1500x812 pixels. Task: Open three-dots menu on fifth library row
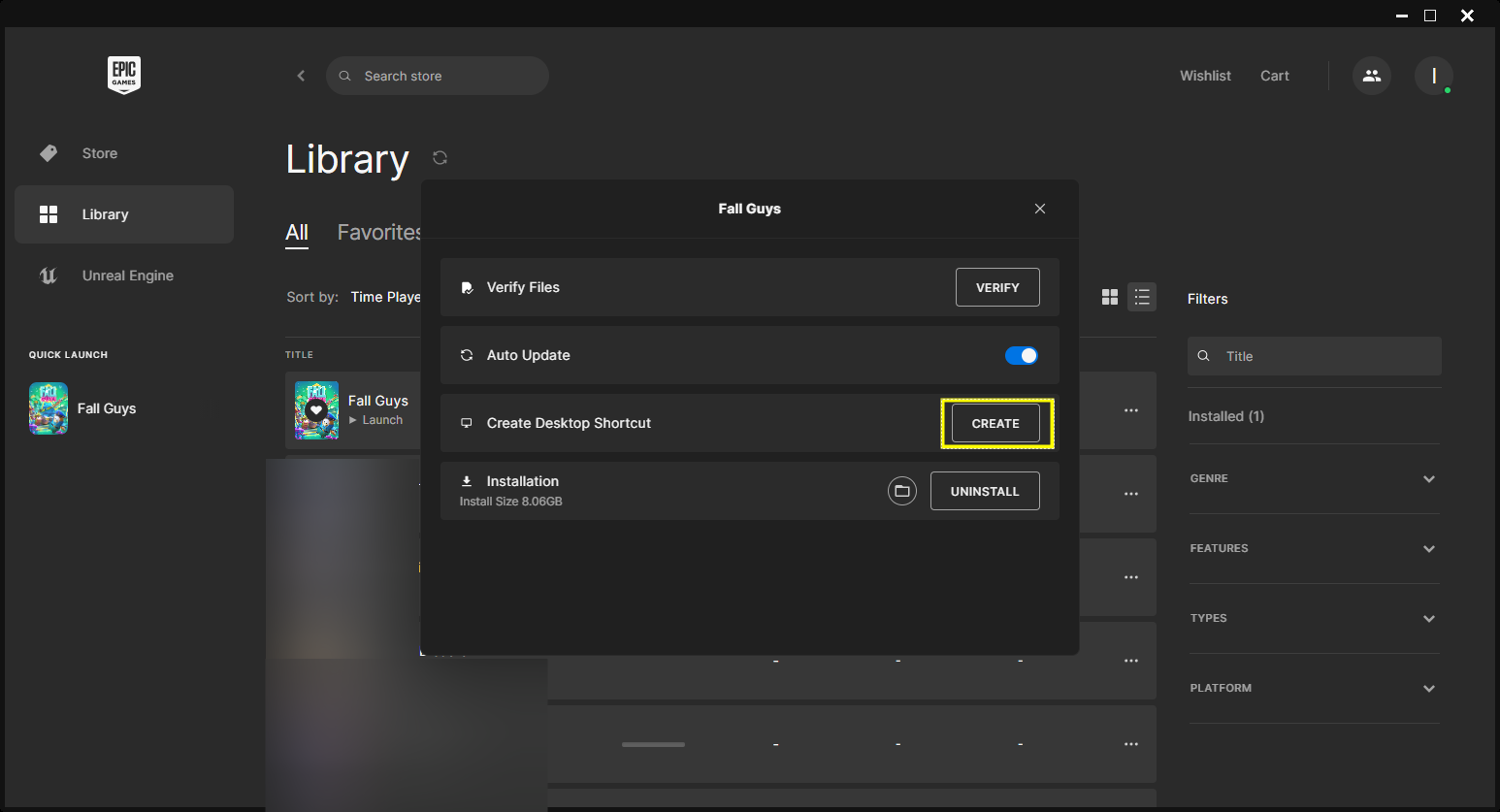1131,744
